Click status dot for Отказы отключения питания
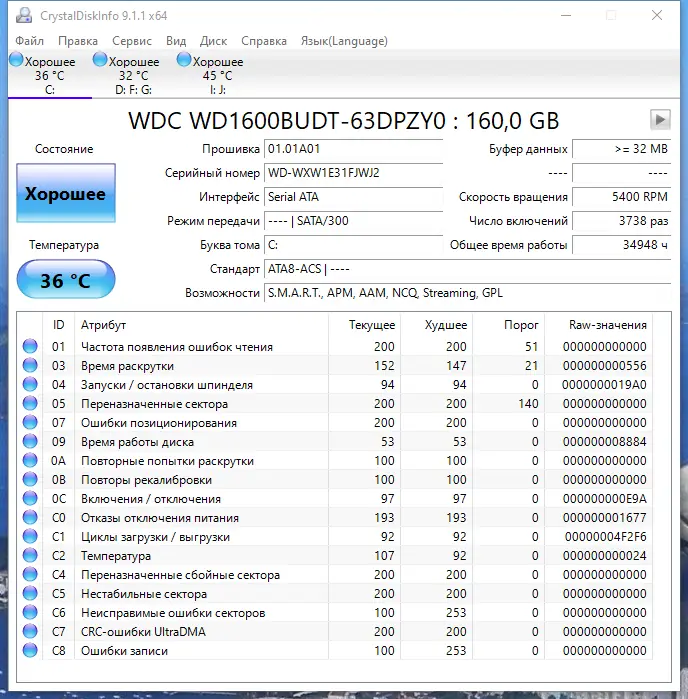 pos(30,518)
